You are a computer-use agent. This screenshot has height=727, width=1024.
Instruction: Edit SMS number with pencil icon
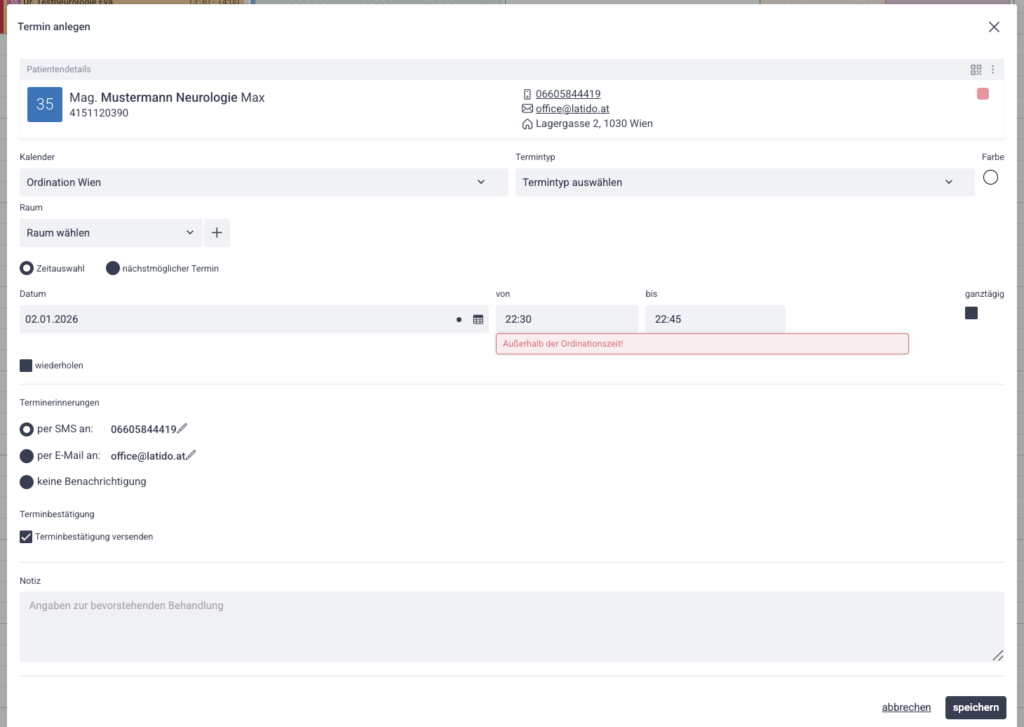click(x=183, y=429)
